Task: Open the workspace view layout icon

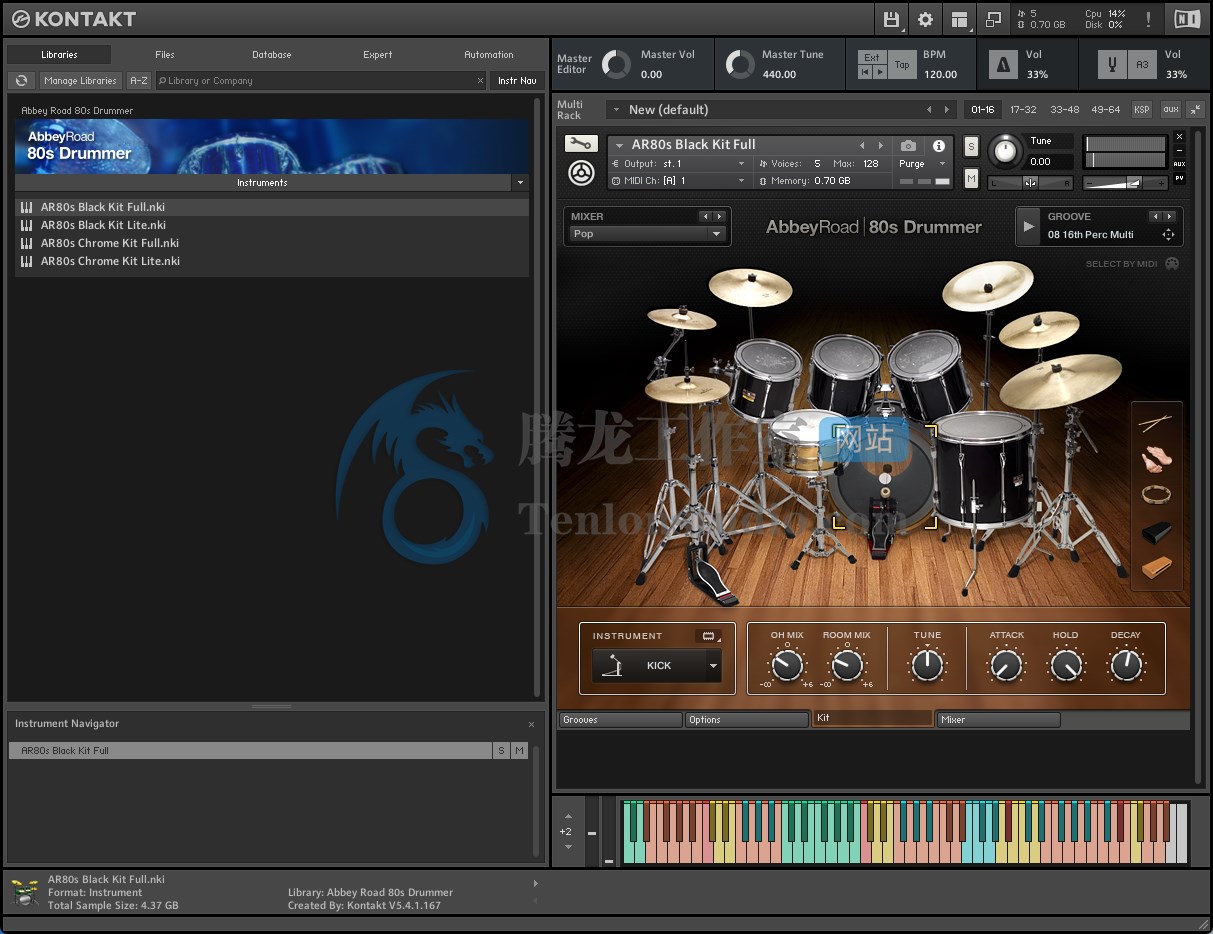Action: pos(960,19)
